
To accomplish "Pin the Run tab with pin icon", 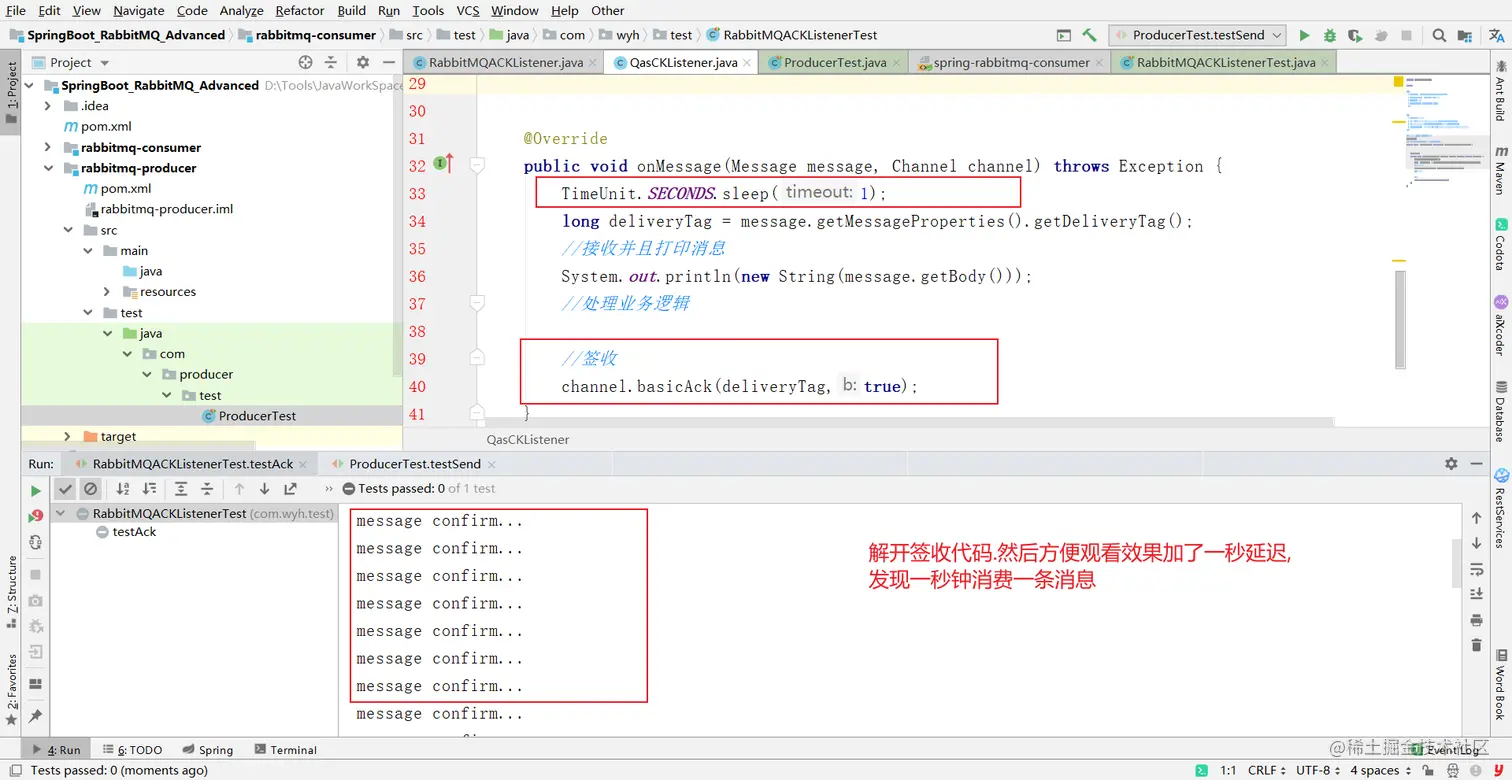I will tap(36, 716).
